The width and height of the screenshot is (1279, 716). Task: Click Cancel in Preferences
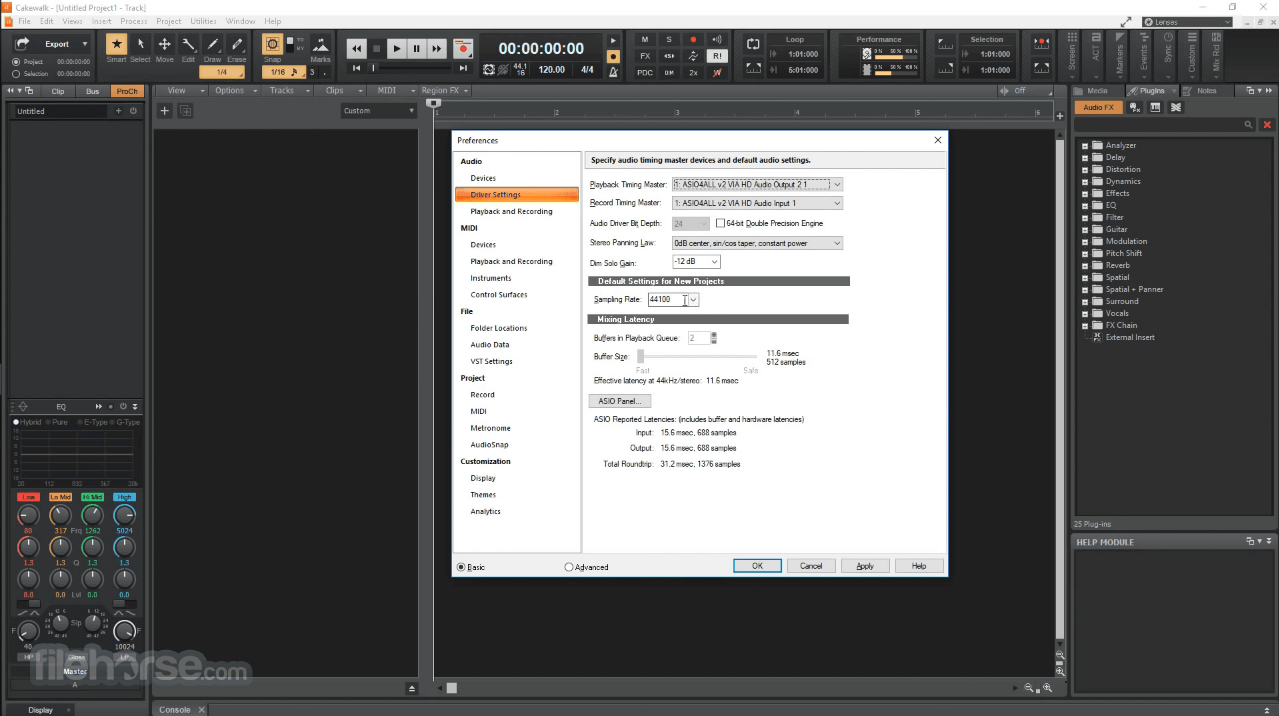tap(811, 566)
